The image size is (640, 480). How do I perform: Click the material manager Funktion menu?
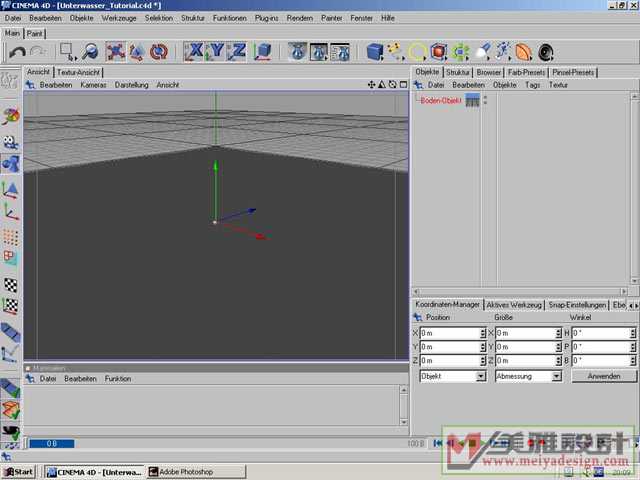click(118, 379)
